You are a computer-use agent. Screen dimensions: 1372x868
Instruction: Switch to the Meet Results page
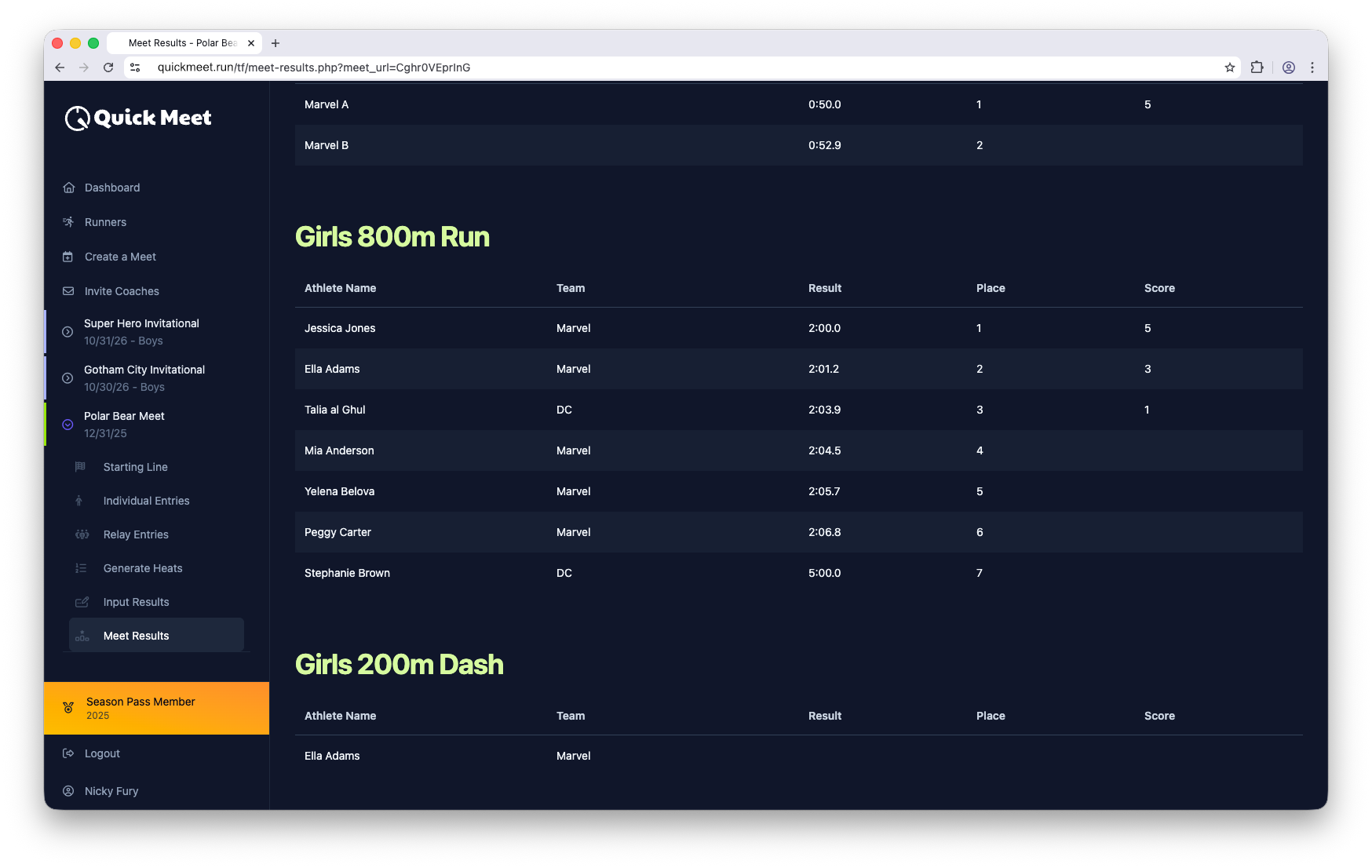[x=136, y=636]
